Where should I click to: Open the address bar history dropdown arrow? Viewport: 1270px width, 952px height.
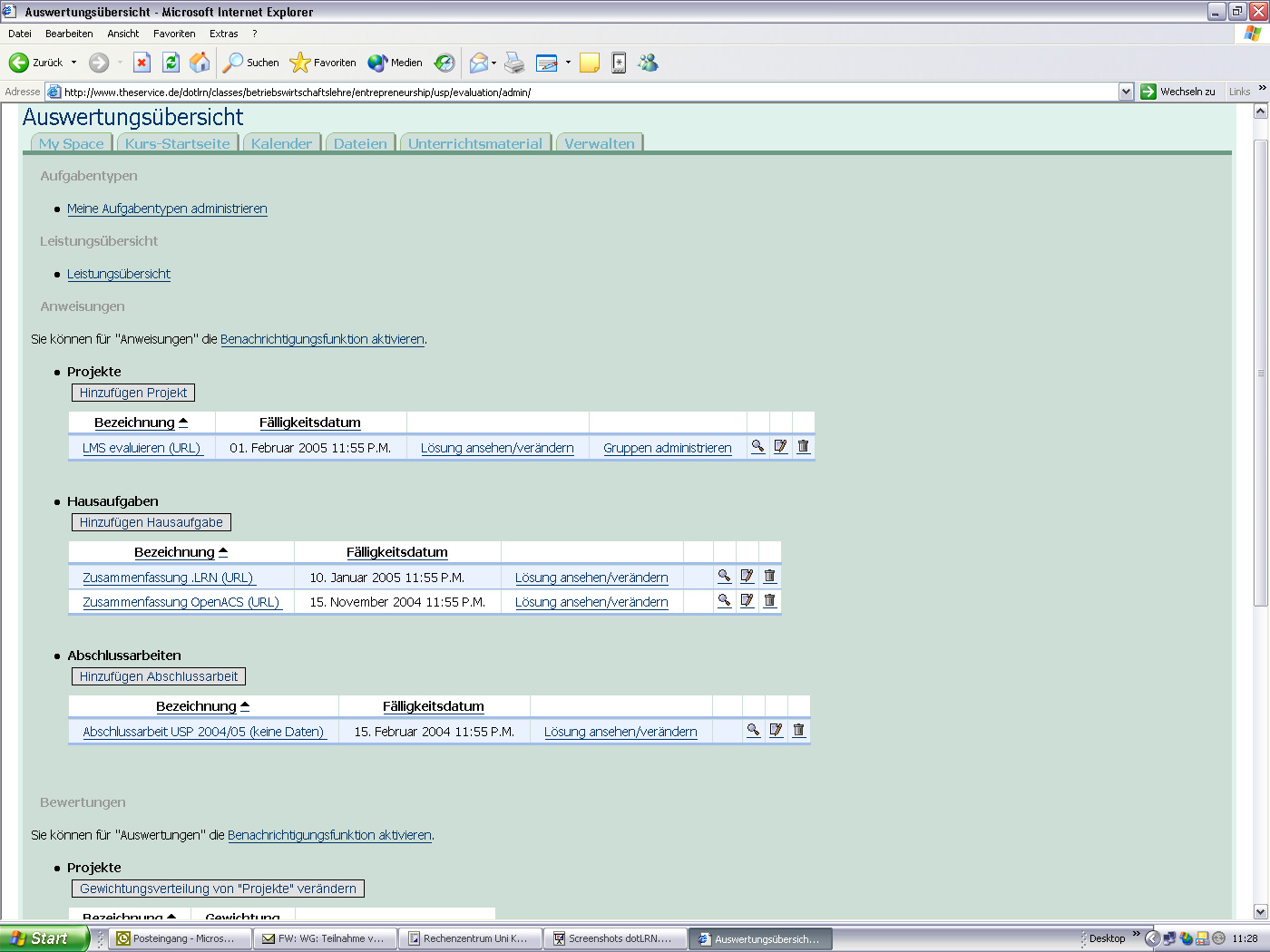click(1127, 91)
